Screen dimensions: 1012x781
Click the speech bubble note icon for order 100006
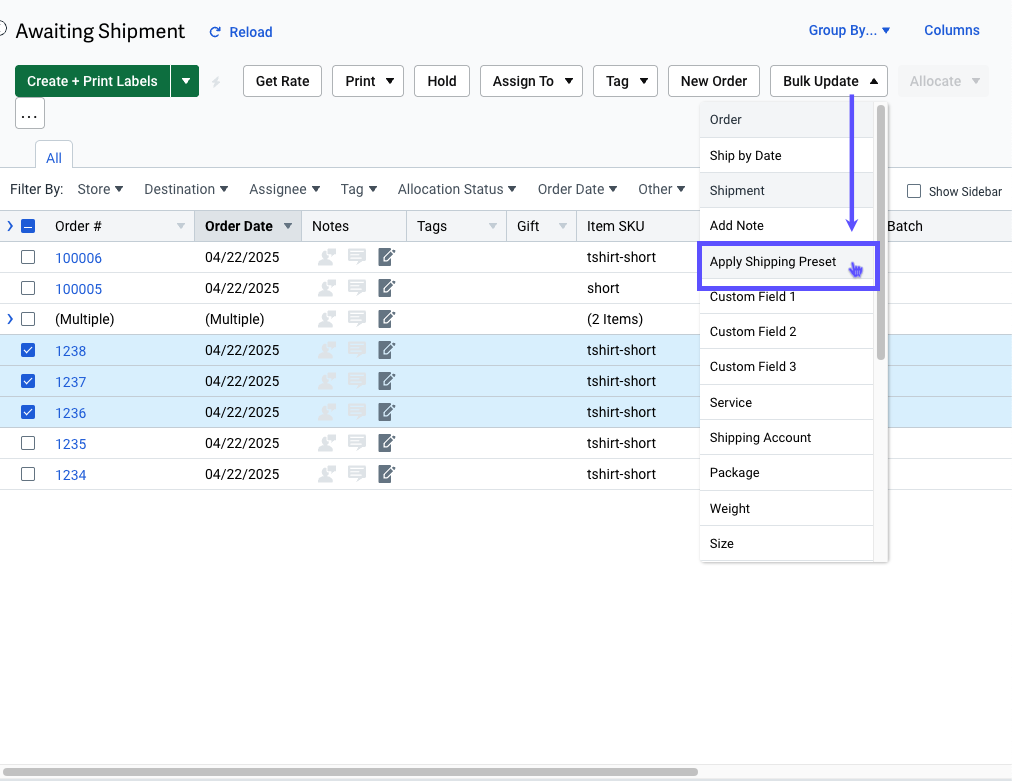[x=357, y=257]
